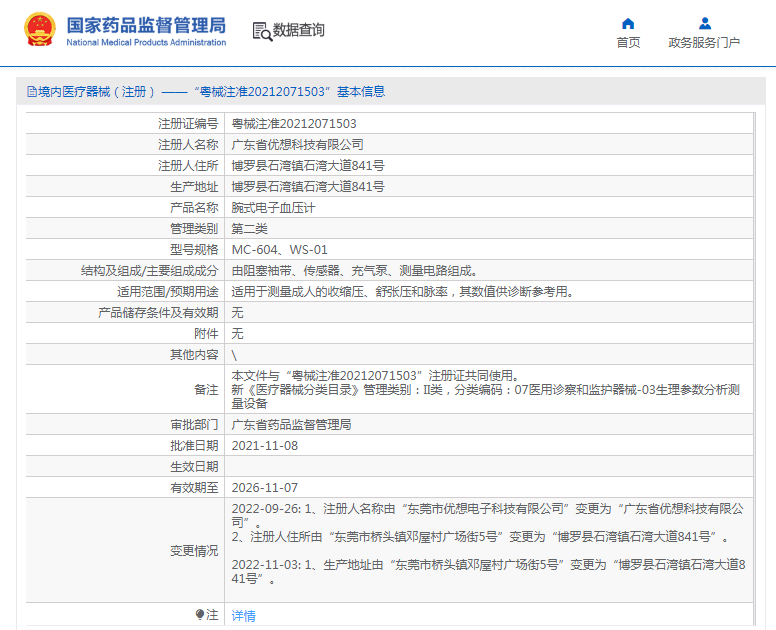Go to 首页 home page
The image size is (776, 630).
628,43
